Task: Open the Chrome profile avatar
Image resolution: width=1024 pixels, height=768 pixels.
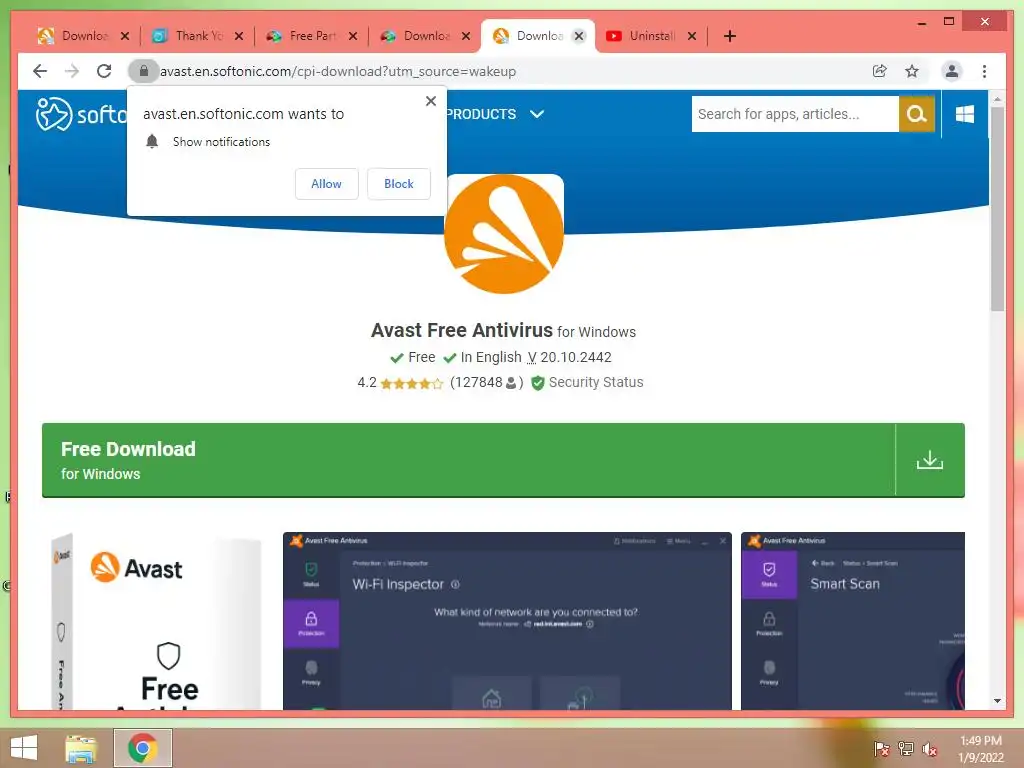Action: coord(952,71)
